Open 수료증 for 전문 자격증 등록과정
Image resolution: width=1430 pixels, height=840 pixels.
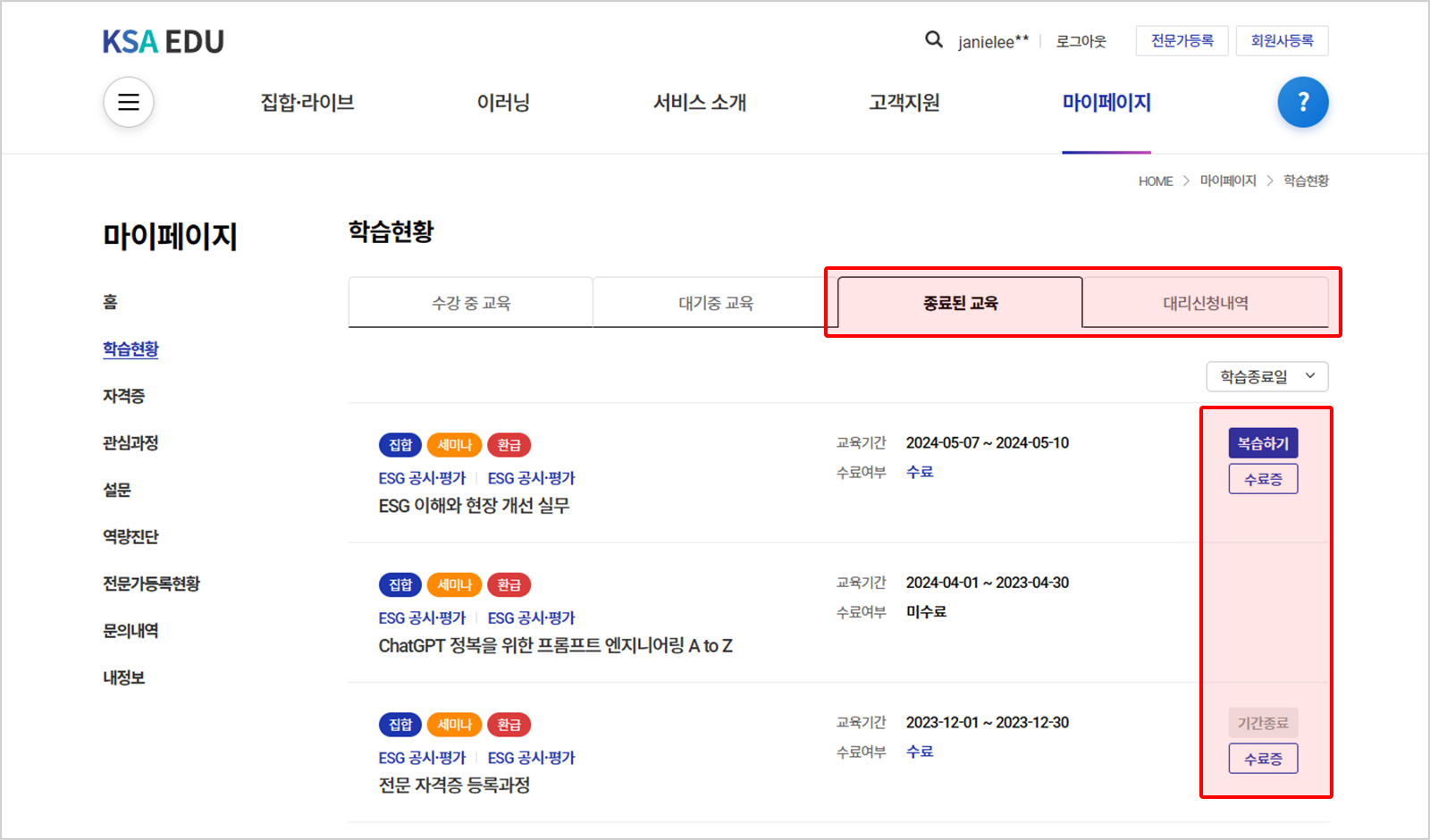coord(1264,759)
